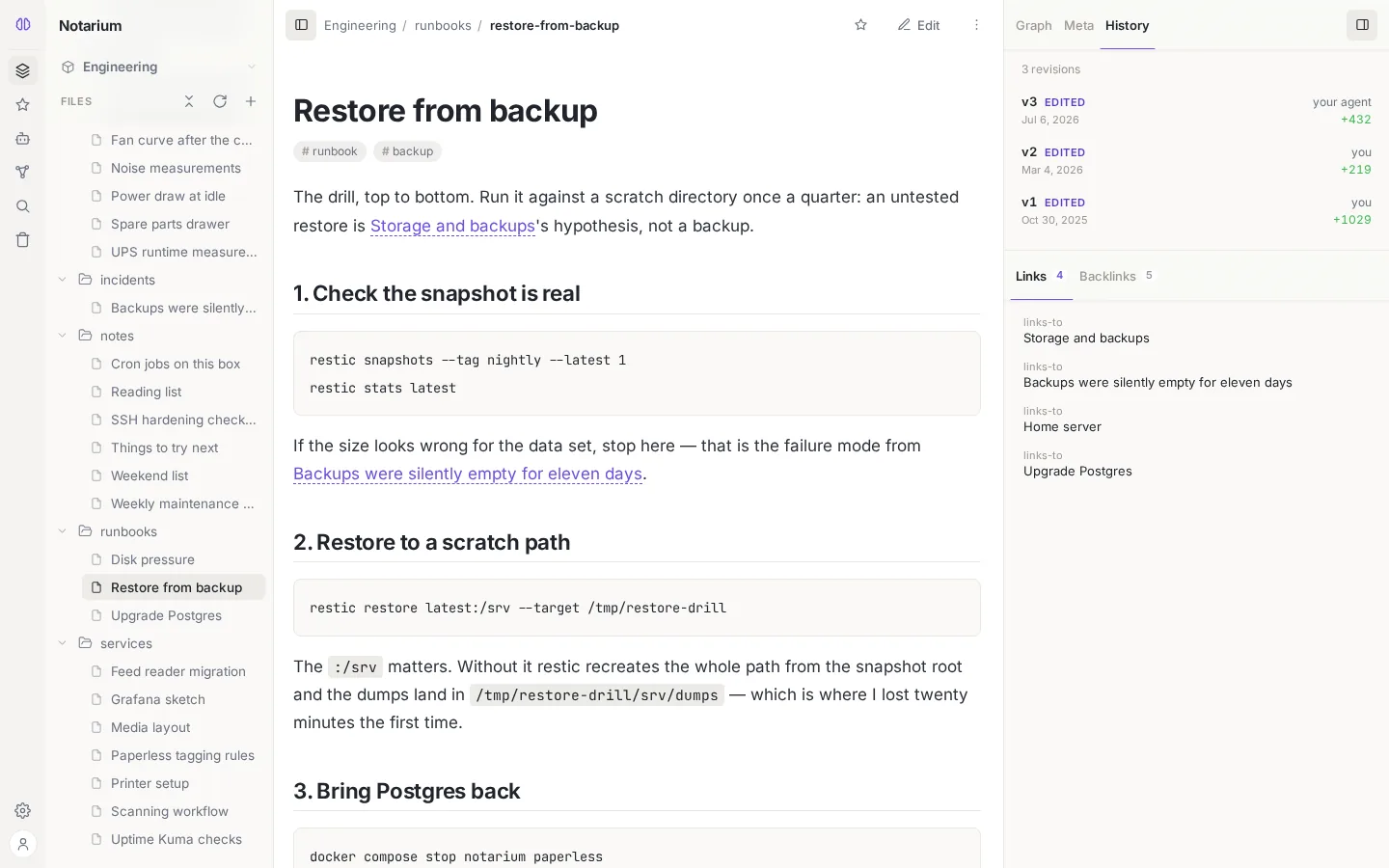The width and height of the screenshot is (1389, 868).
Task: Open trash from the left rail
Action: coord(23,240)
